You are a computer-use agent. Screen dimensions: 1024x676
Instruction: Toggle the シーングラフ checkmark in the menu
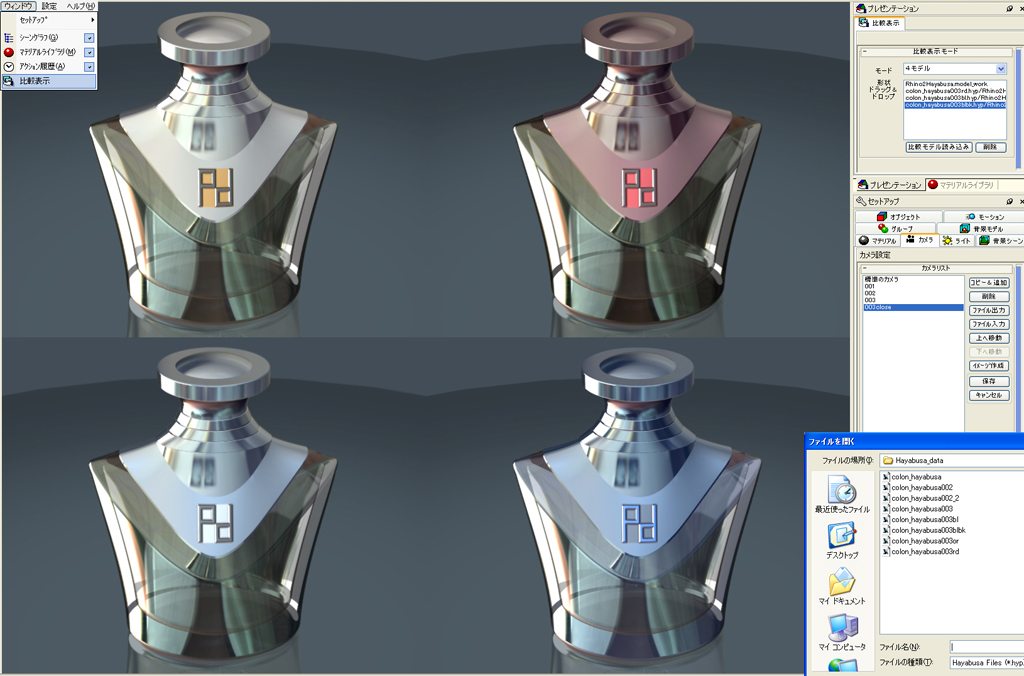tap(89, 38)
